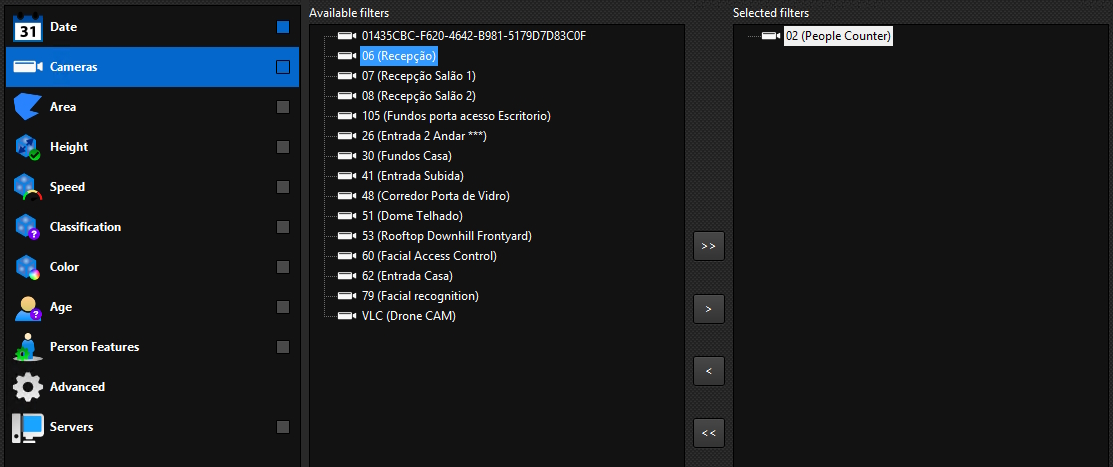Viewport: 1113px width, 467px height.
Task: Enable the Area filter checkbox
Action: pyautogui.click(x=283, y=107)
